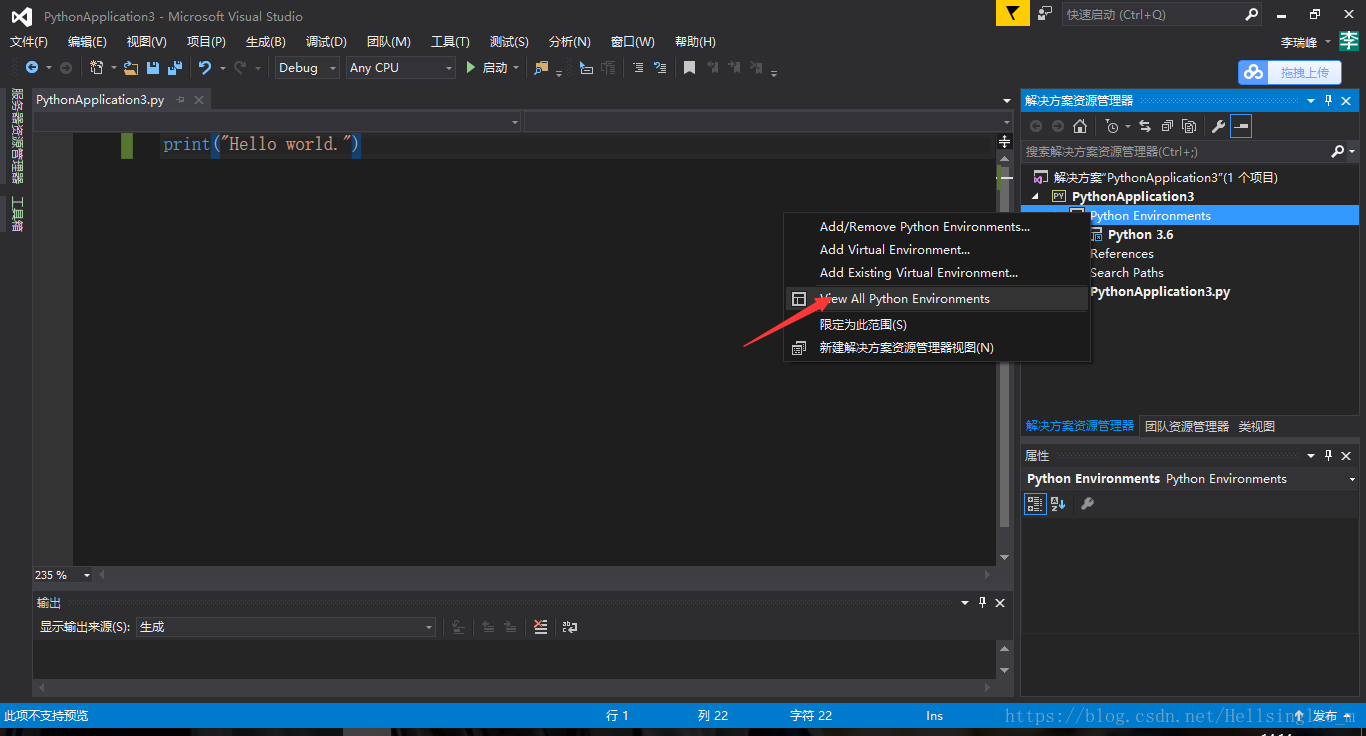This screenshot has height=736, width=1366.
Task: Open the dropdown arrow beside the 启动 button
Action: click(516, 68)
